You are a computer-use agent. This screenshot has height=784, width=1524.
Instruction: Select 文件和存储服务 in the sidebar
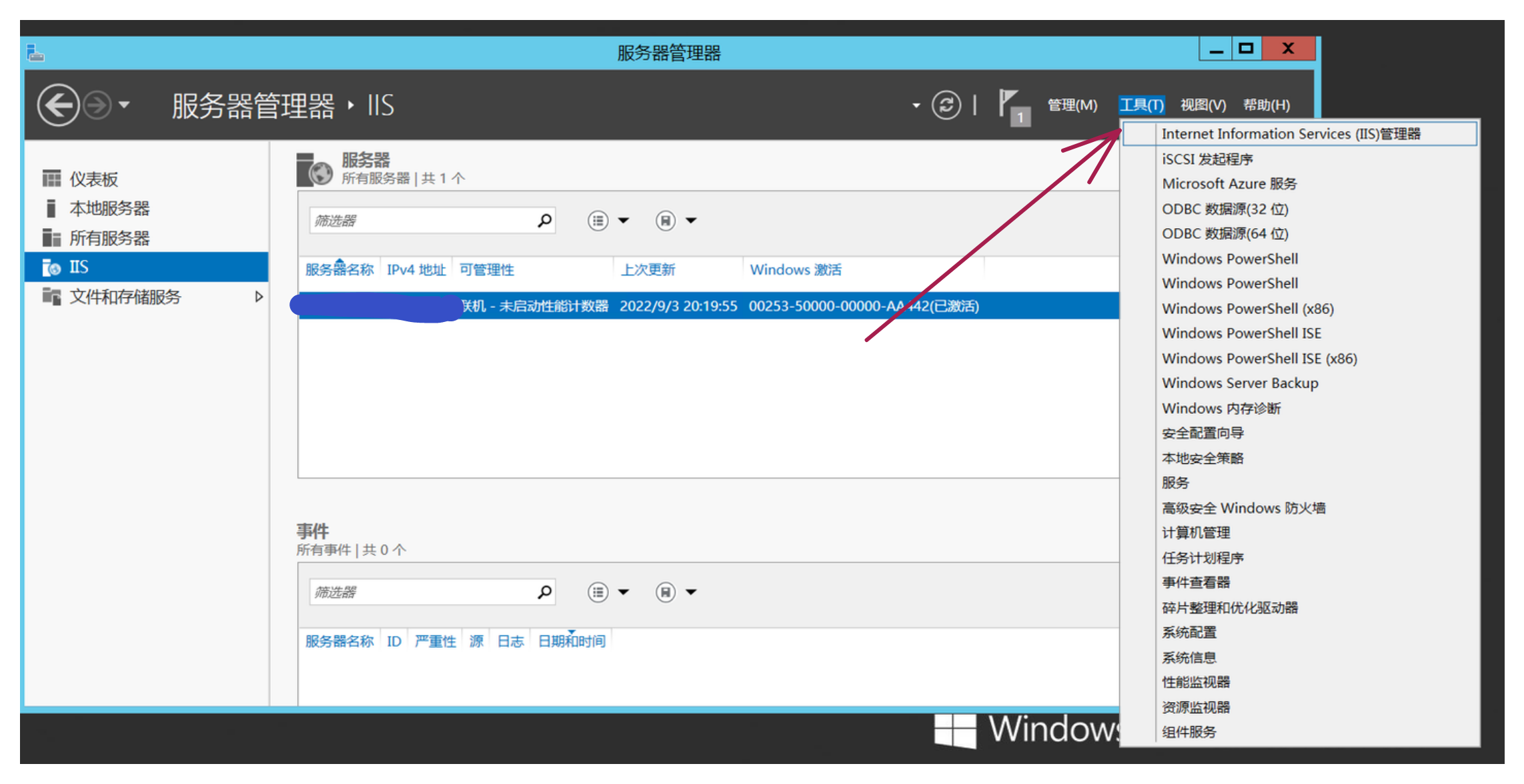tap(125, 296)
